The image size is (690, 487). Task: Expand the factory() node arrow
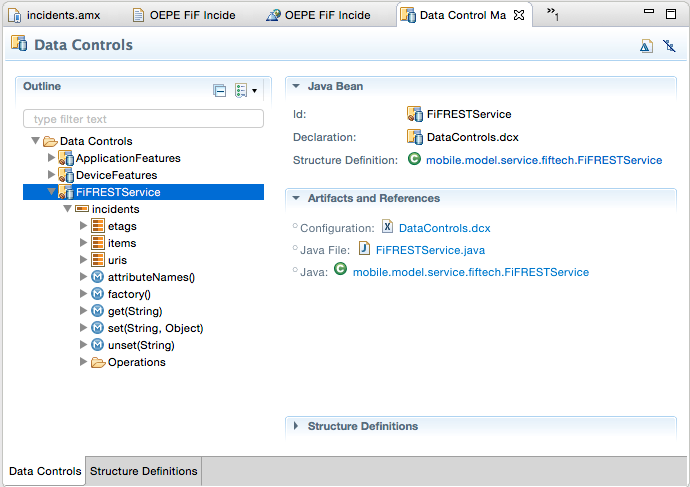[83, 293]
